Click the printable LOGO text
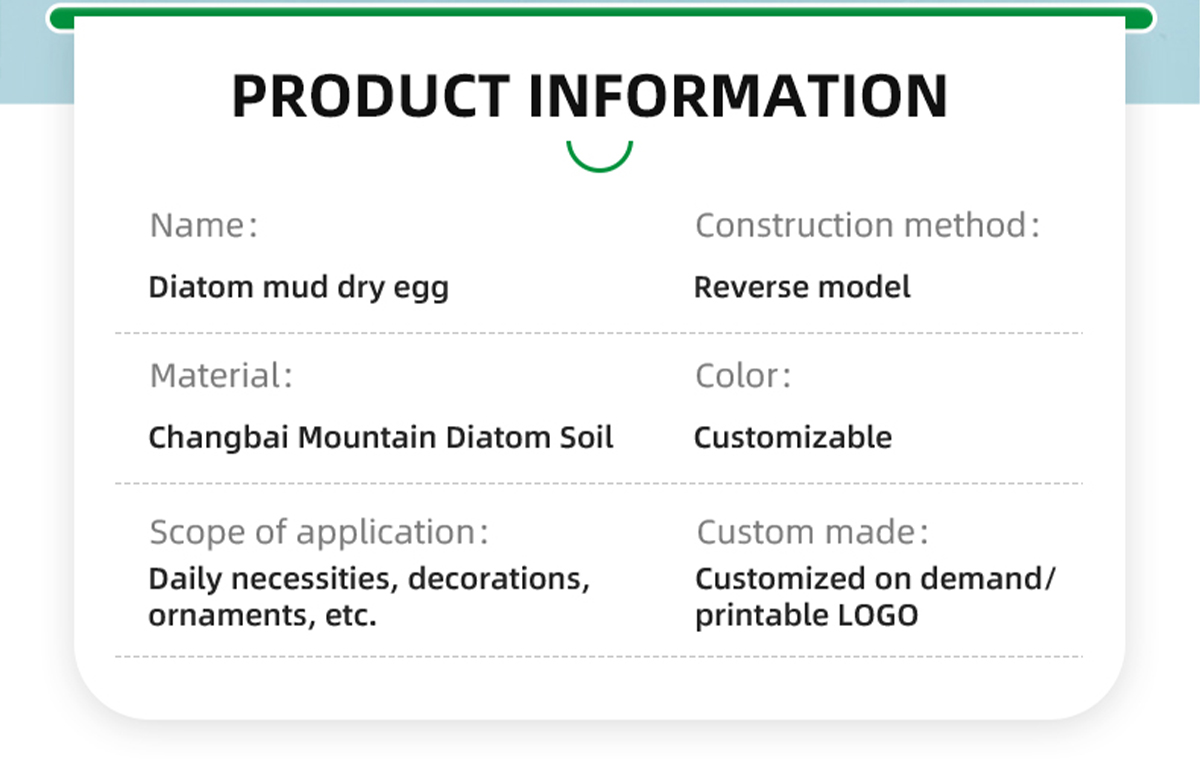Screen dimensions: 1200x776 (x=806, y=616)
